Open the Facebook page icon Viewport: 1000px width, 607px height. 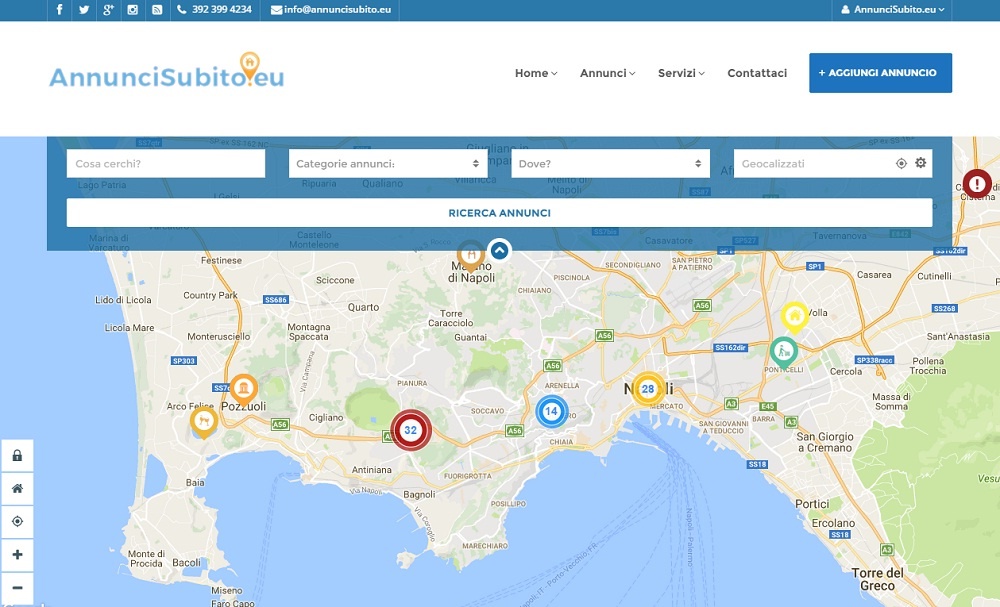[59, 10]
